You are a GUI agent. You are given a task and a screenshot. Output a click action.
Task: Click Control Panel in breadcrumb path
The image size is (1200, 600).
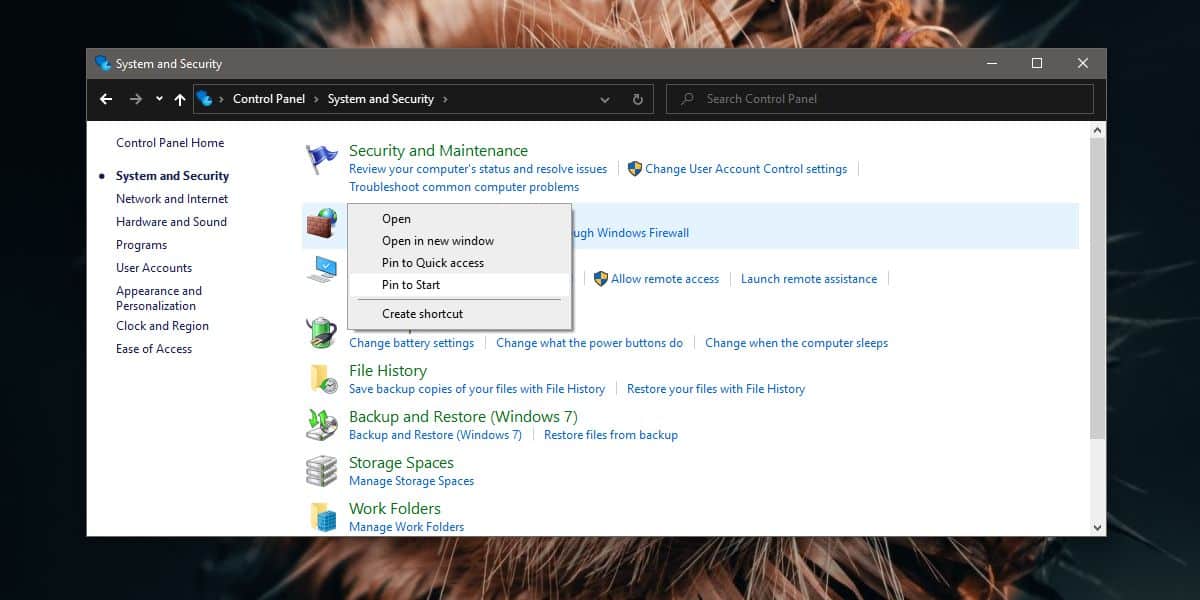coord(269,99)
